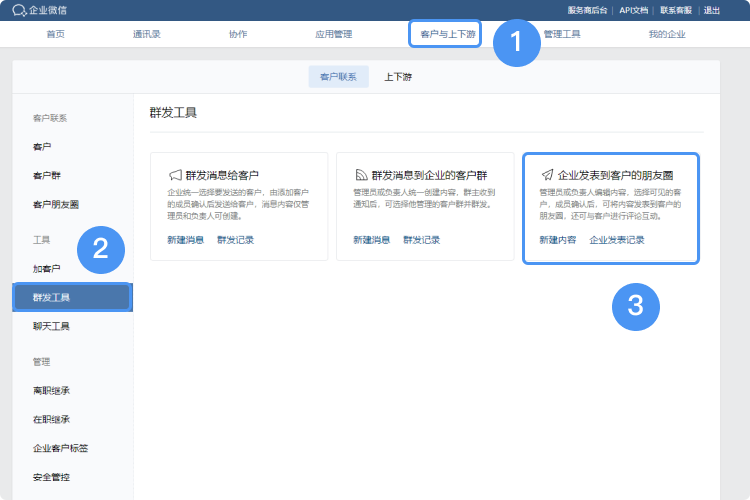750x500 pixels.
Task: Open the 企业发表记录 link
Action: (617, 240)
